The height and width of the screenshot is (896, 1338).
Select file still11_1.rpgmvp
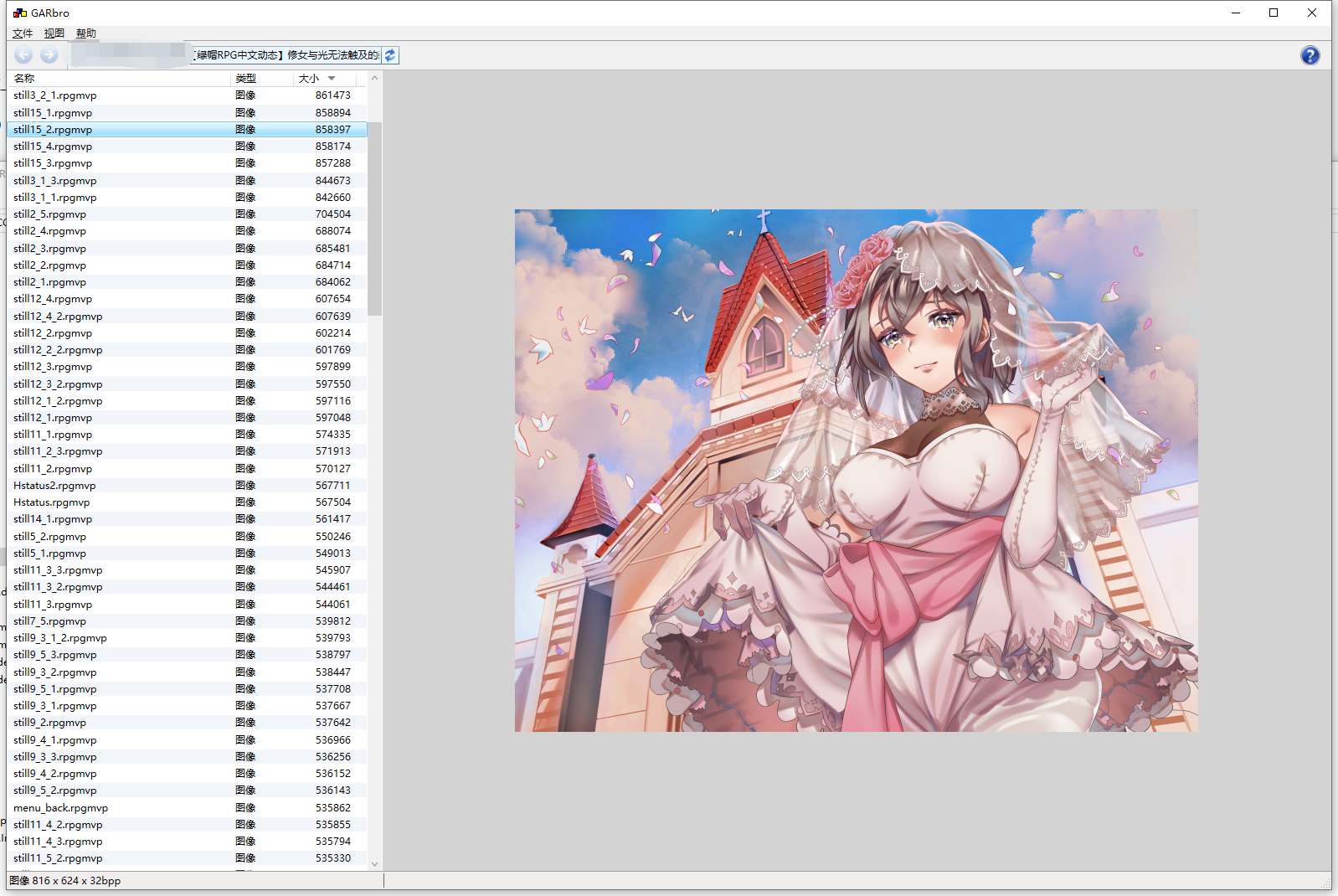pyautogui.click(x=187, y=435)
